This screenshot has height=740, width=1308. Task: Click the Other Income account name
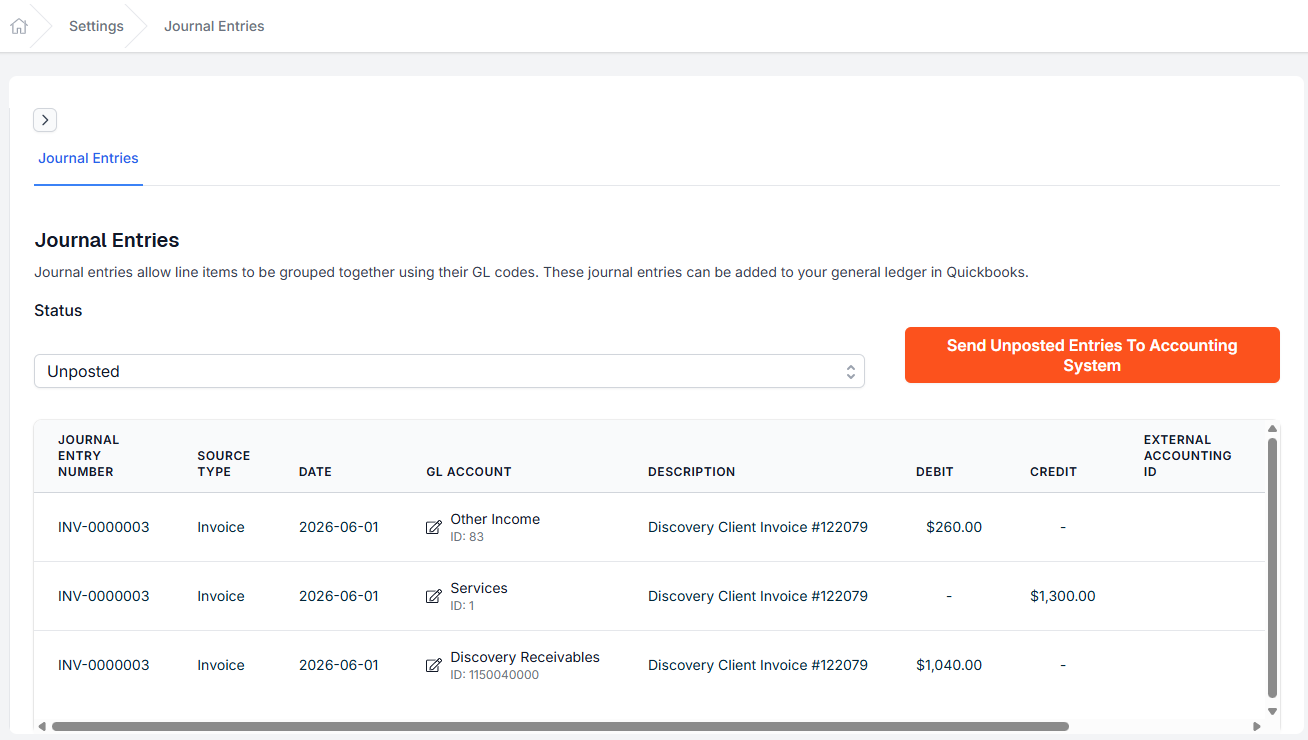click(x=495, y=519)
